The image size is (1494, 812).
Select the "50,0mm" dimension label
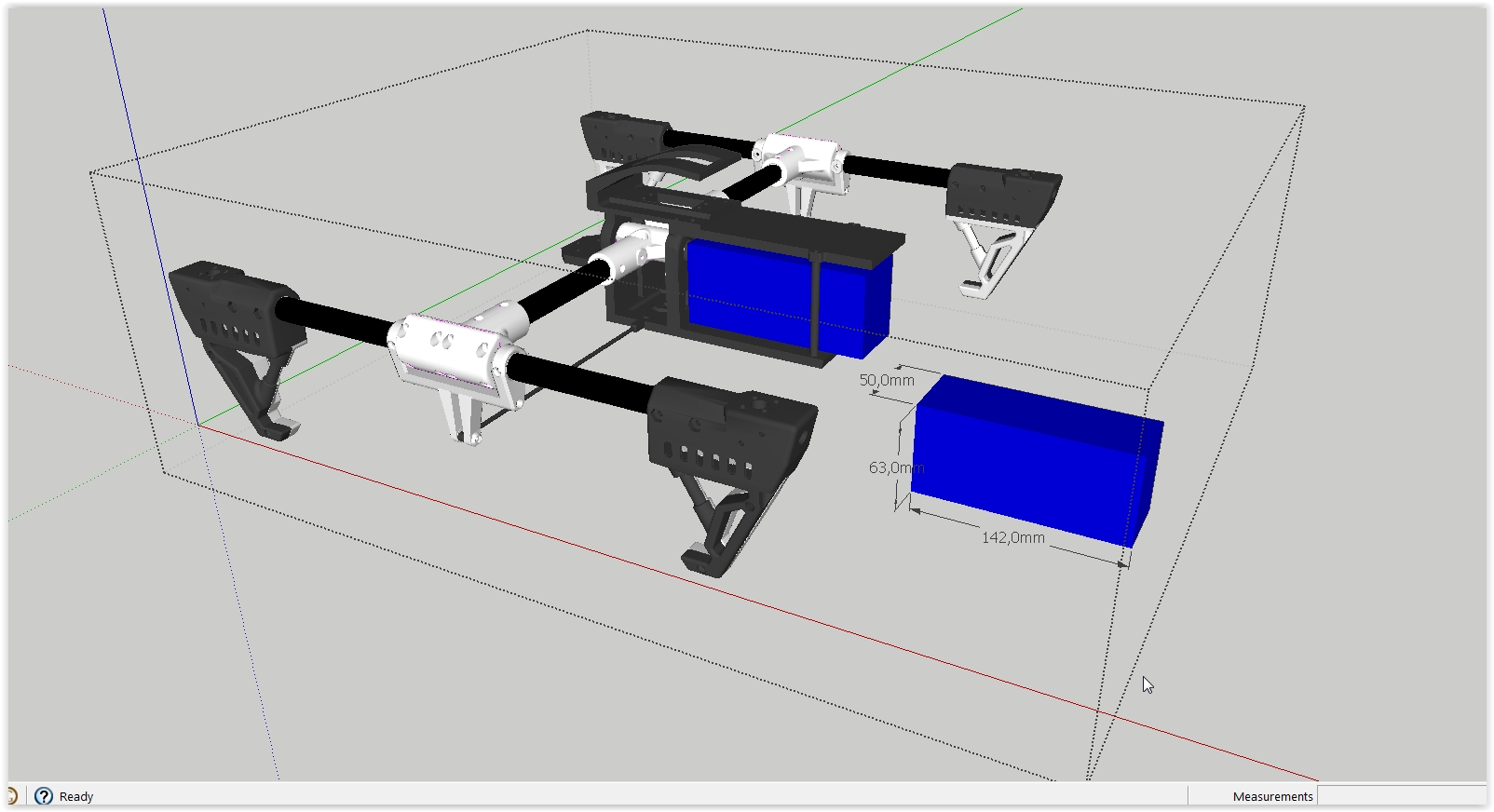(x=887, y=380)
